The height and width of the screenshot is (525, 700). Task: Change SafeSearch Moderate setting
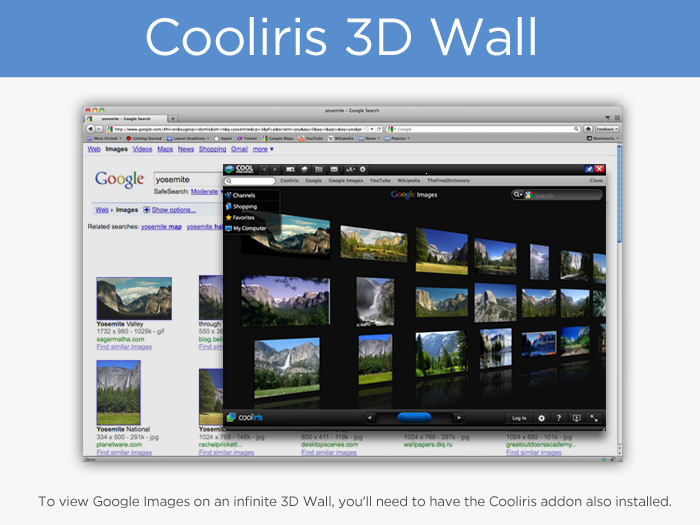pos(206,192)
